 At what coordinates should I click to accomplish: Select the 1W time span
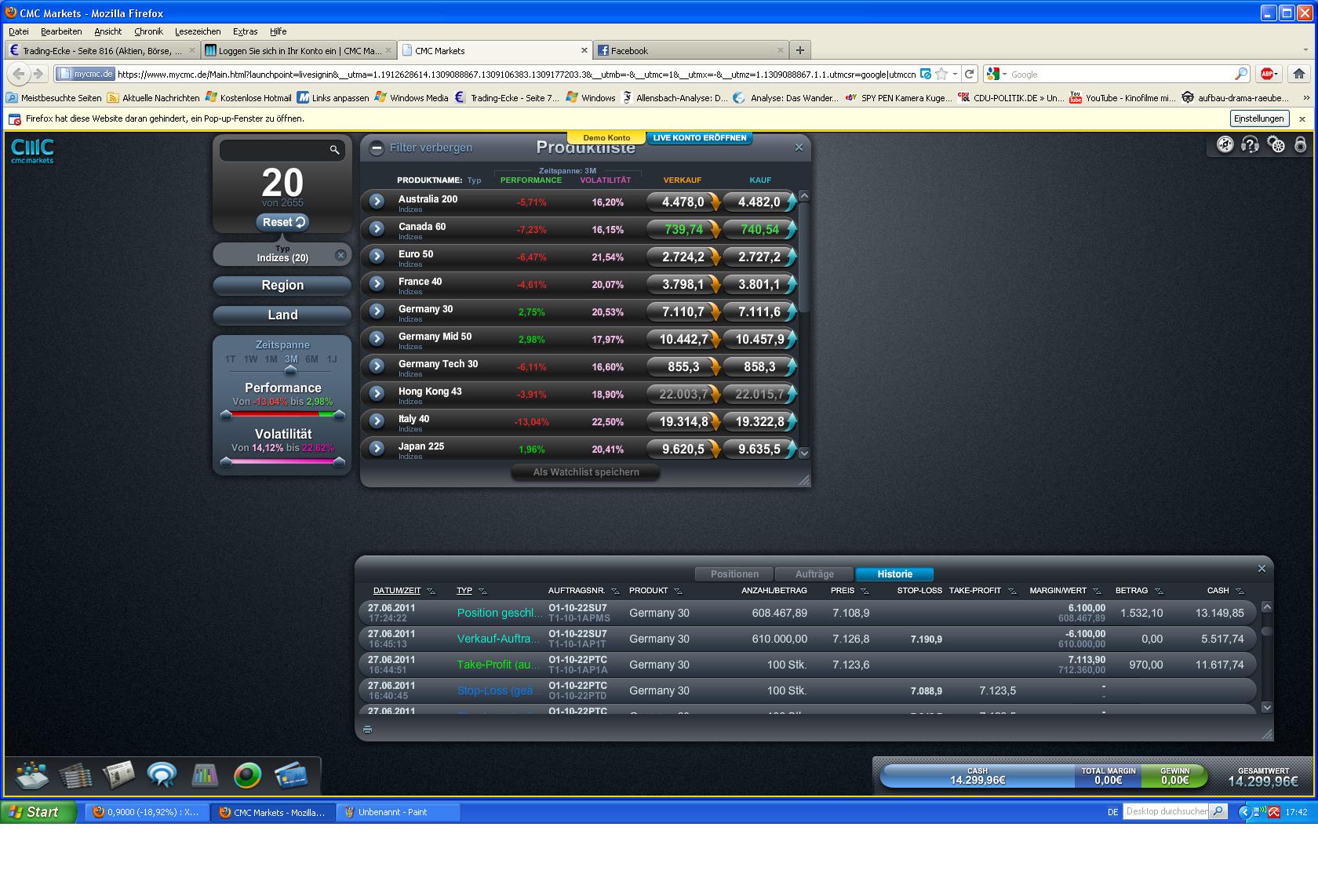(x=250, y=359)
